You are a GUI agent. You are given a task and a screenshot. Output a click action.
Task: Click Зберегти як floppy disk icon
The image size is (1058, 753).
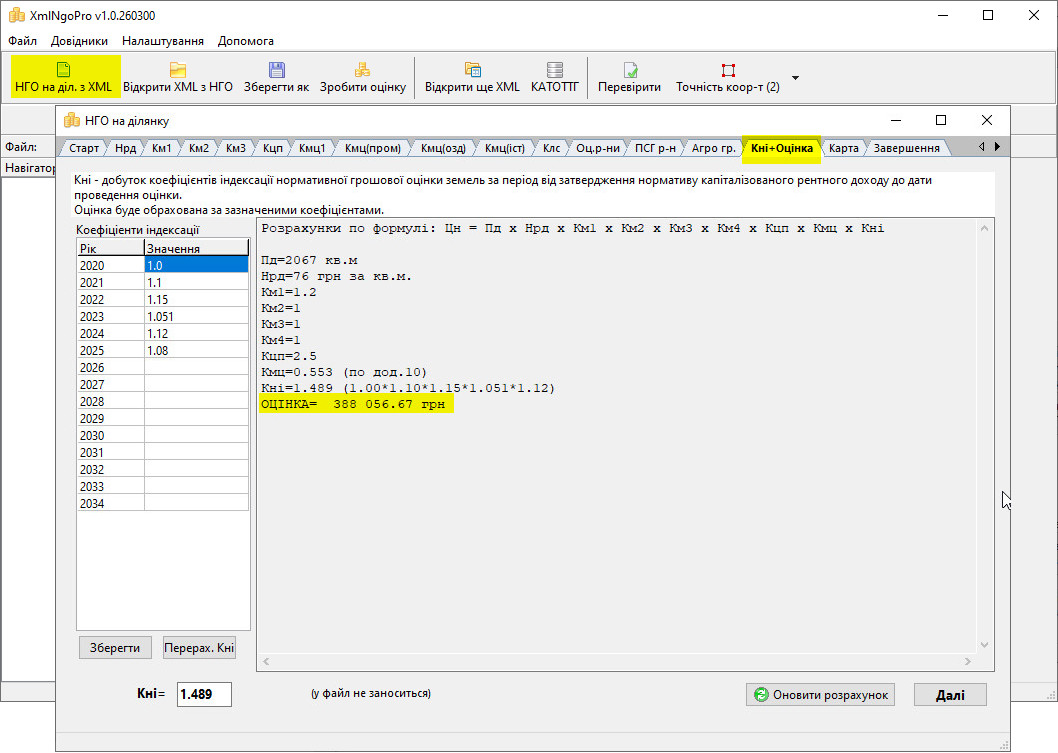276,70
